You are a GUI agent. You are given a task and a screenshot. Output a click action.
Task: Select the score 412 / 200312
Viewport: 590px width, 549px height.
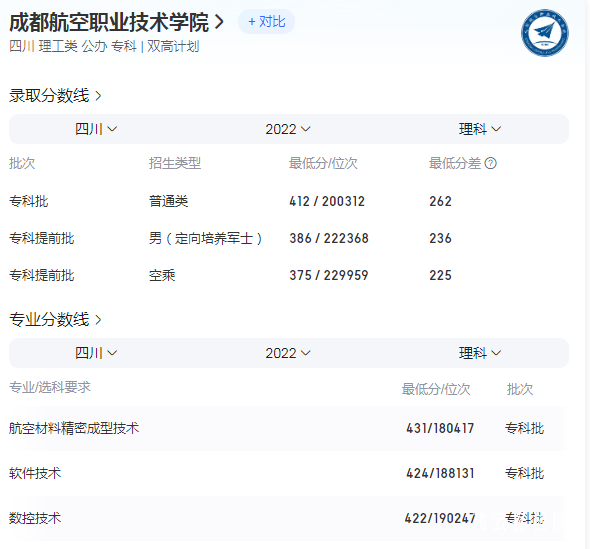(327, 201)
